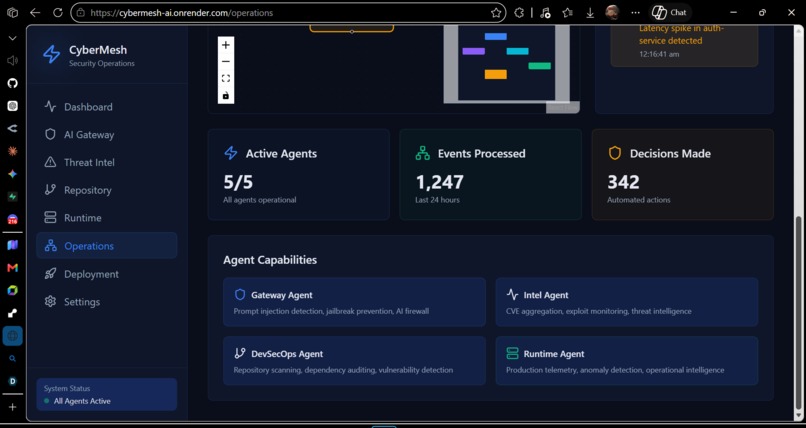Click the Decisions Made shield icon

click(x=615, y=153)
